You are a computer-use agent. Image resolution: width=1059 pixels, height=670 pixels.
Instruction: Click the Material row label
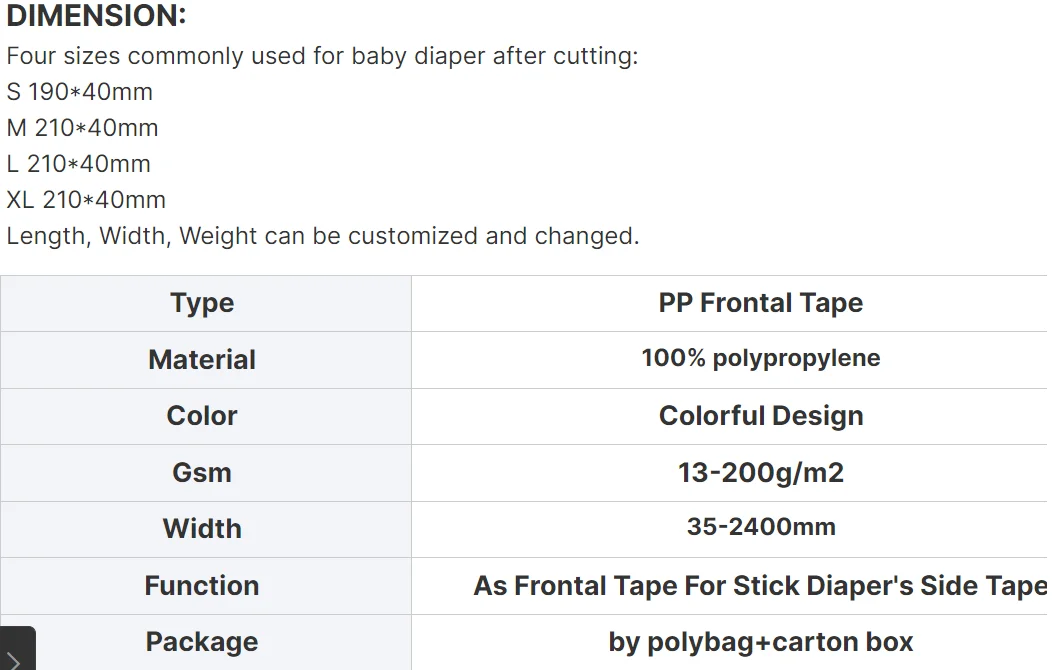click(x=202, y=360)
